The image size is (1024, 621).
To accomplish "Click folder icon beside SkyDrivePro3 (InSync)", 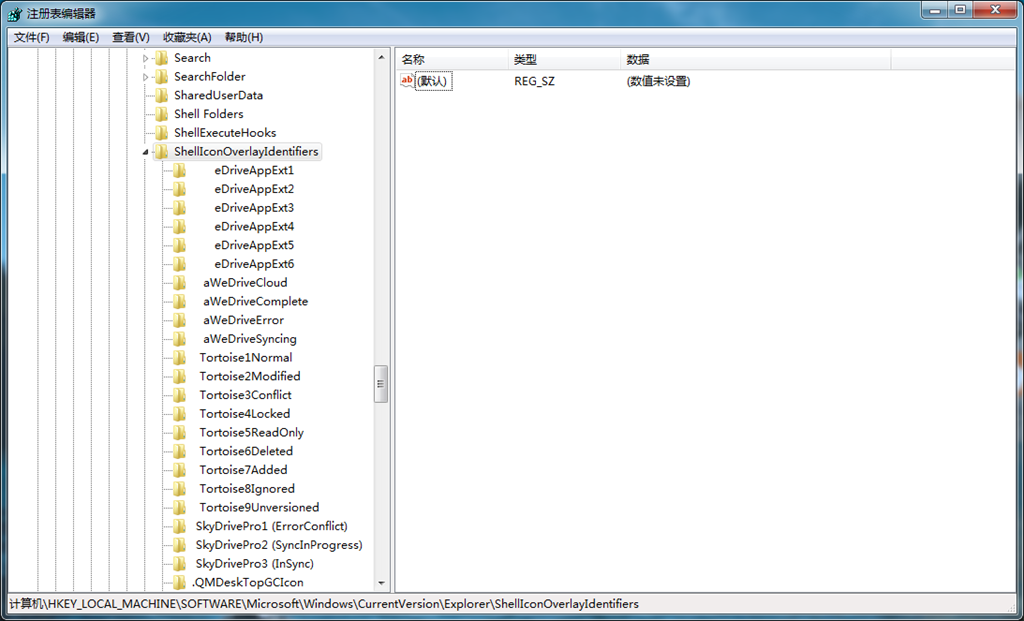I will pyautogui.click(x=179, y=564).
